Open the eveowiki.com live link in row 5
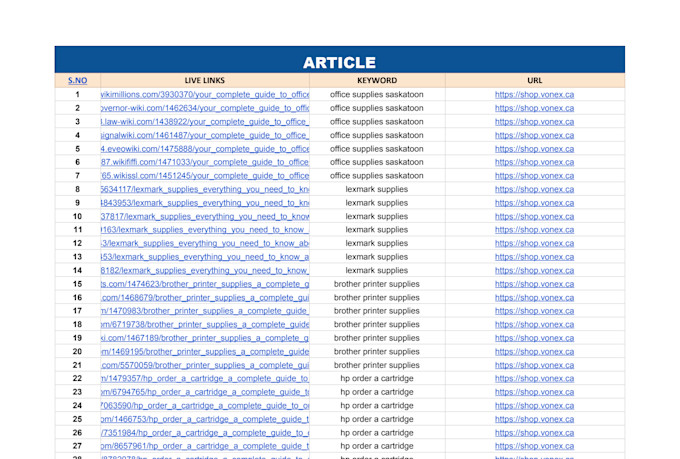Screen dimensions: 680x459 [x=205, y=149]
